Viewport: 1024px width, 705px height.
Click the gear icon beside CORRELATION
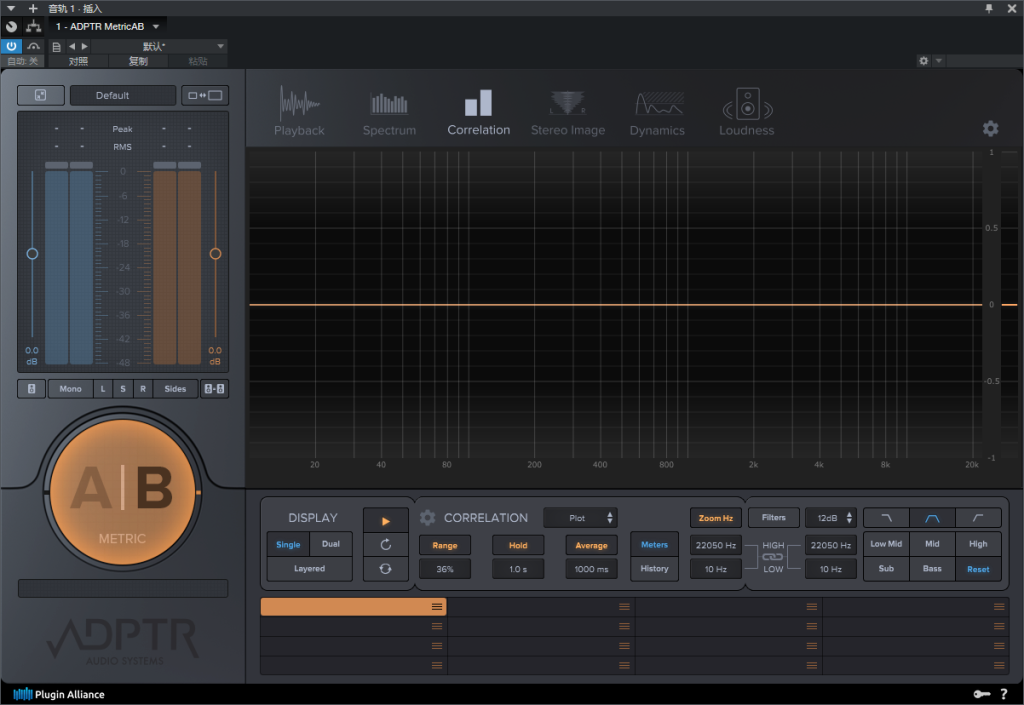pos(428,518)
